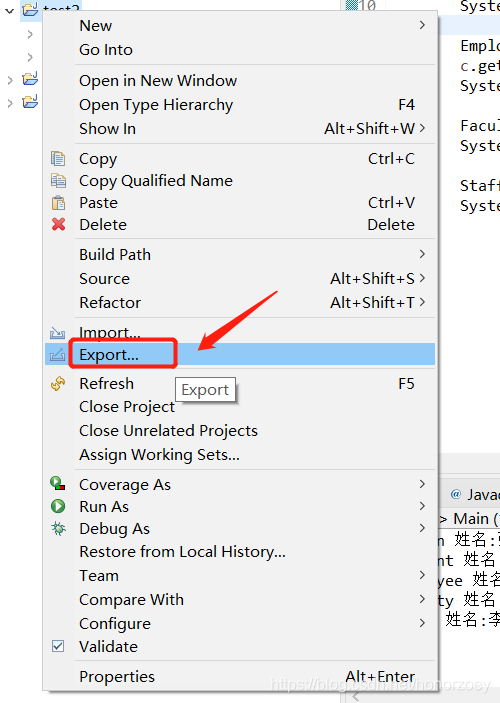Viewport: 500px width, 703px height.
Task: Click the Ctrl+V shortcut label
Action: pos(391,203)
